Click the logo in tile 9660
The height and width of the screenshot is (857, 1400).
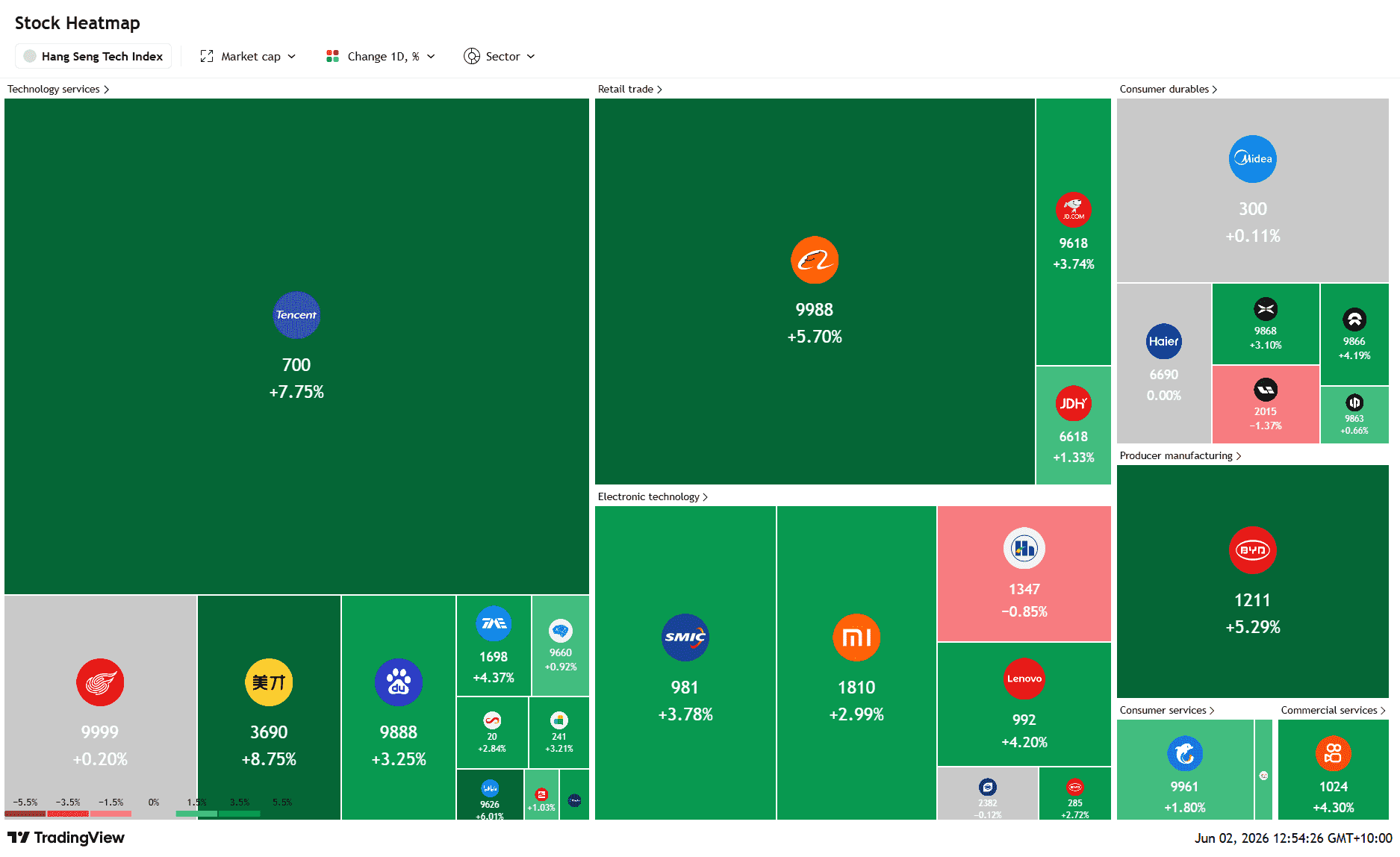(561, 631)
